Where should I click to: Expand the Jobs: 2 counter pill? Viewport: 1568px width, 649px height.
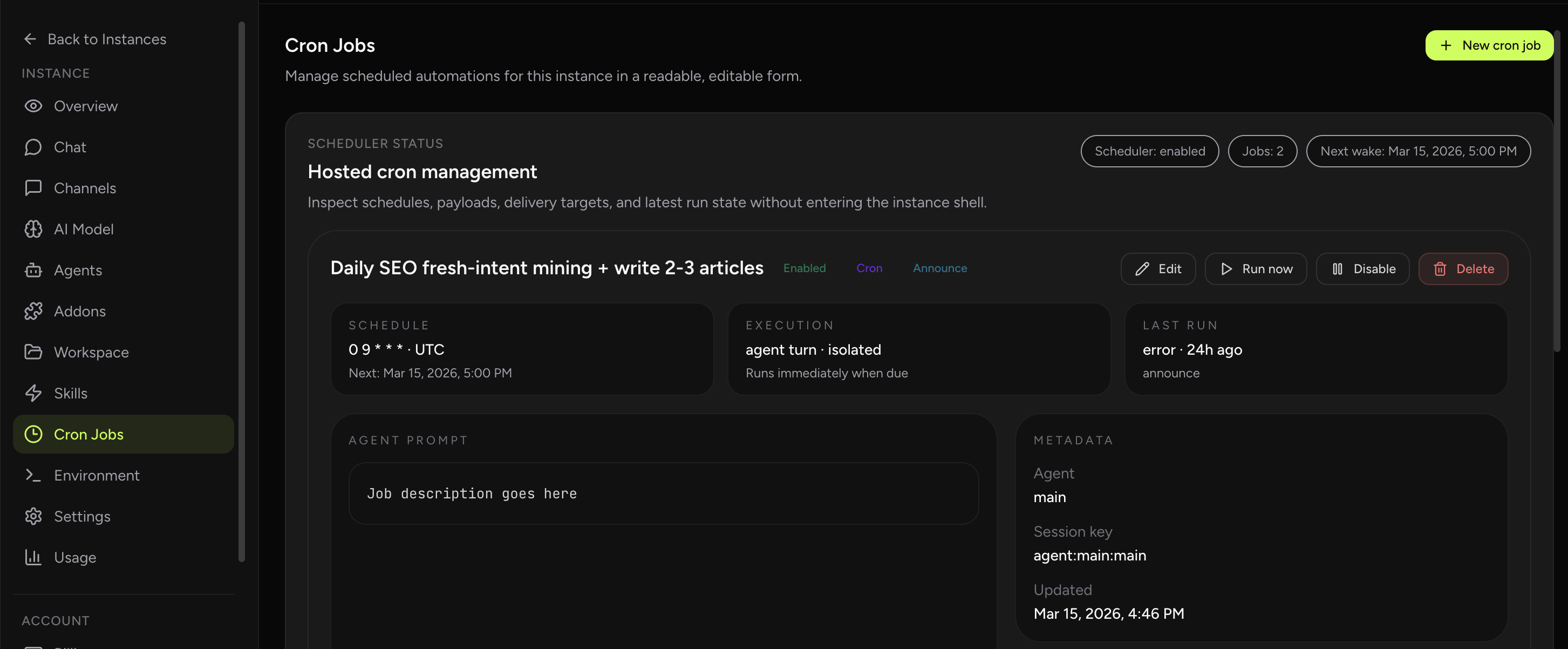[1262, 151]
